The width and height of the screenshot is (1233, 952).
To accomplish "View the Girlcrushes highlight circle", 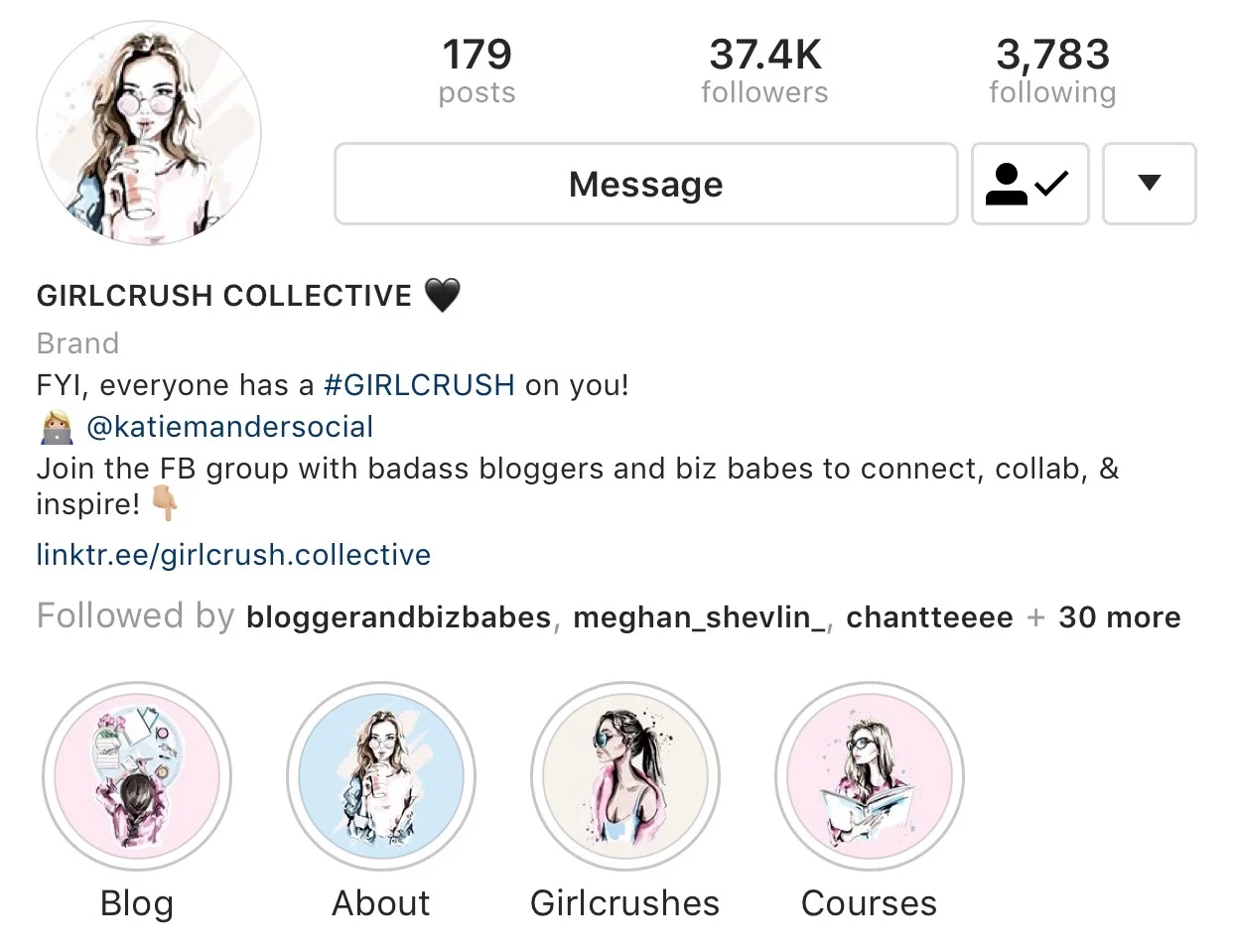I will 625,776.
